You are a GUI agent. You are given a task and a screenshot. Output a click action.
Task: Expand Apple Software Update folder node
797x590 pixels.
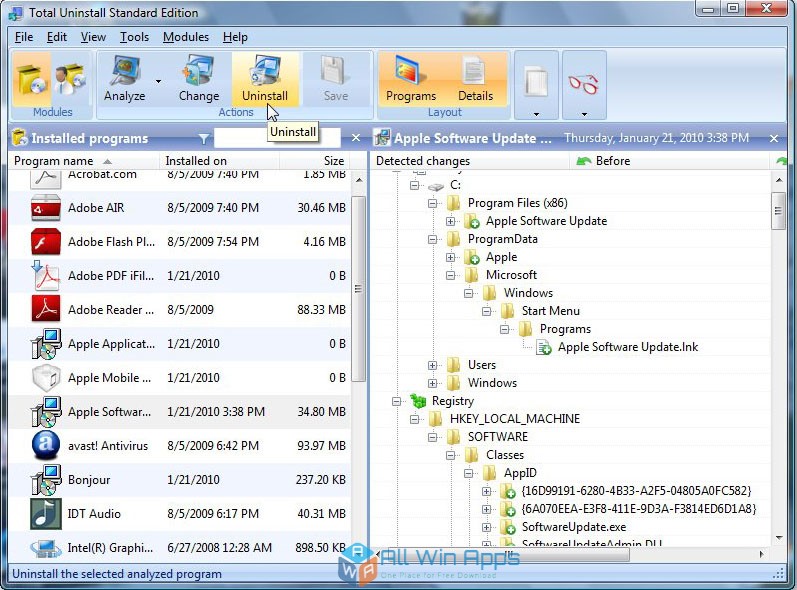pos(450,221)
